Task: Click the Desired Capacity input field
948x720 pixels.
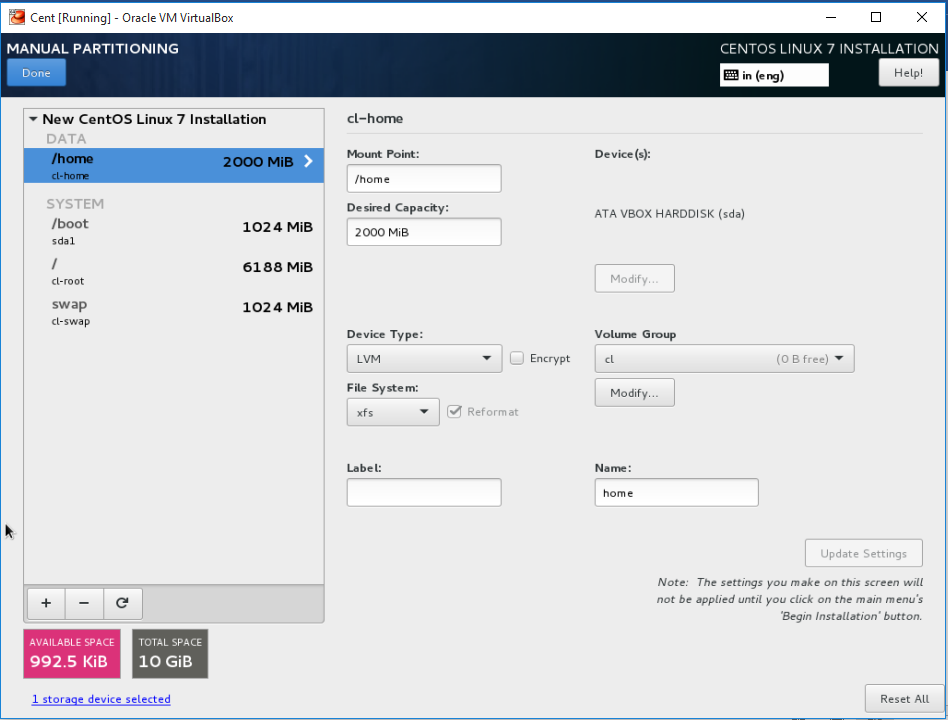Action: (424, 232)
